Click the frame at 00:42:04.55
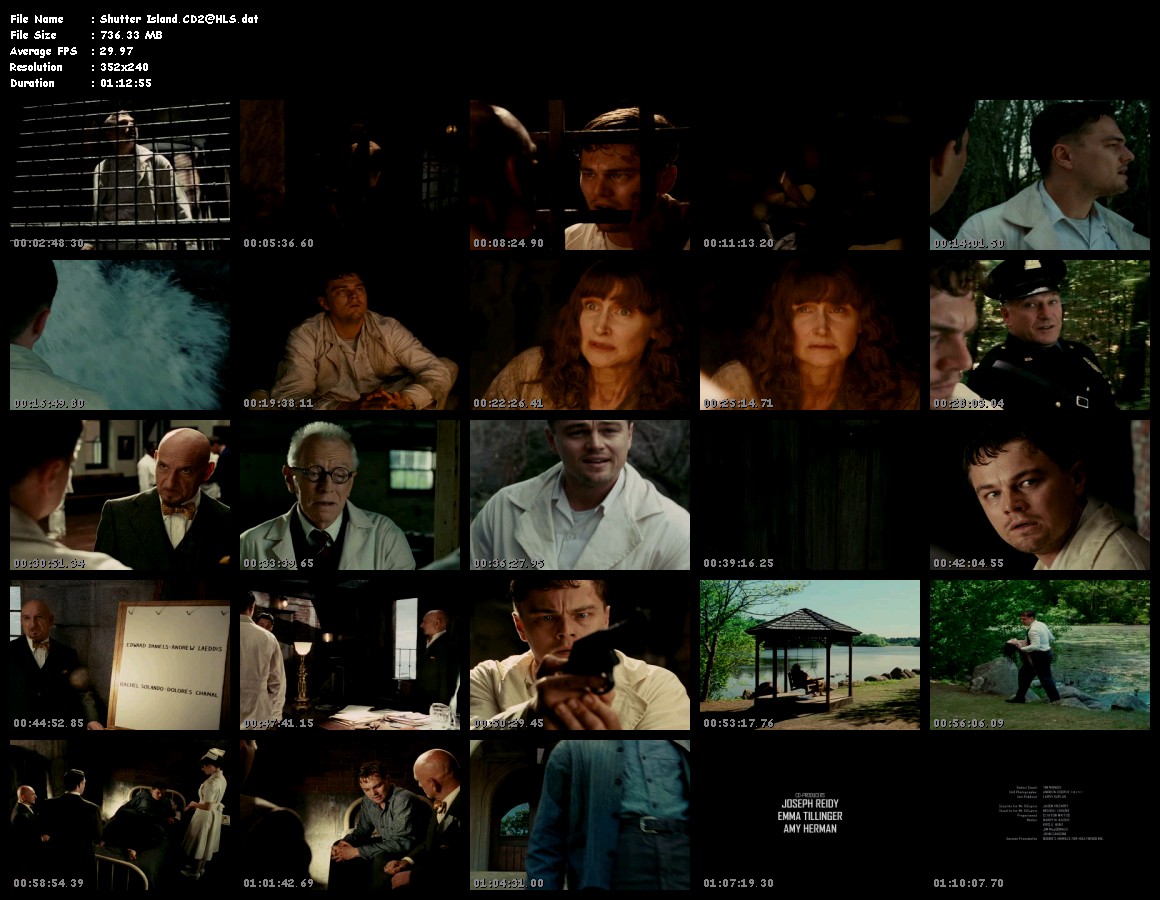Viewport: 1160px width, 900px height. (1040, 495)
